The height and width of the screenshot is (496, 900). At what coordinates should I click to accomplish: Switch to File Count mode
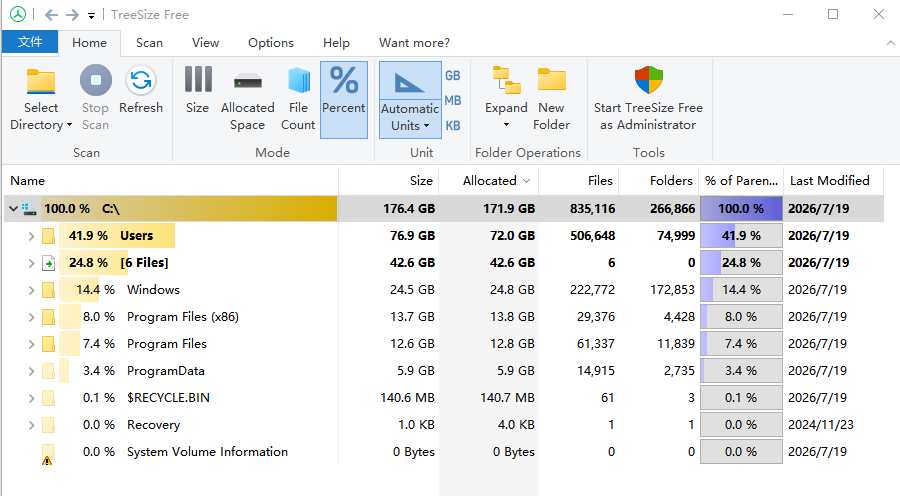pyautogui.click(x=298, y=99)
